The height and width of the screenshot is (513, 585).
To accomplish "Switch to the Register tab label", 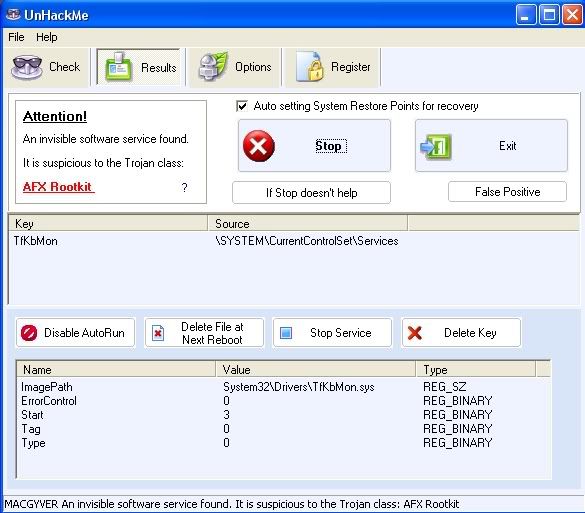I will pyautogui.click(x=351, y=67).
